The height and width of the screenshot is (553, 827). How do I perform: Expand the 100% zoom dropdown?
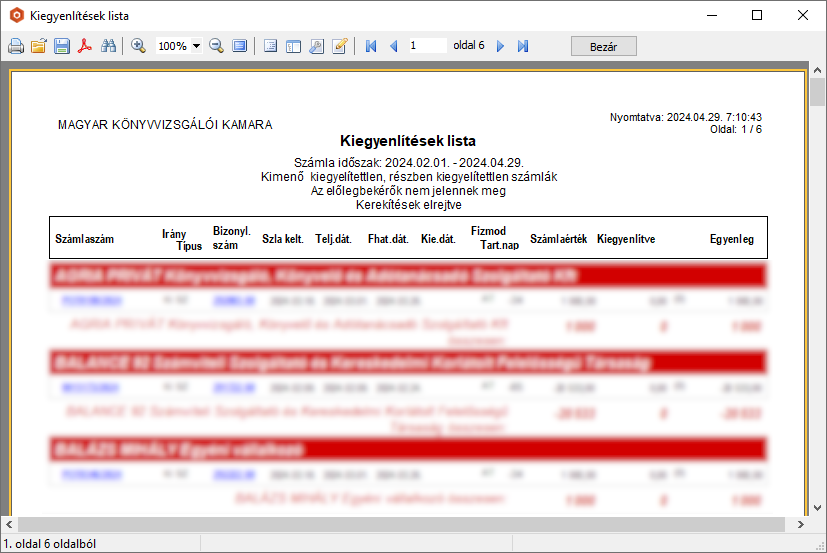[196, 46]
